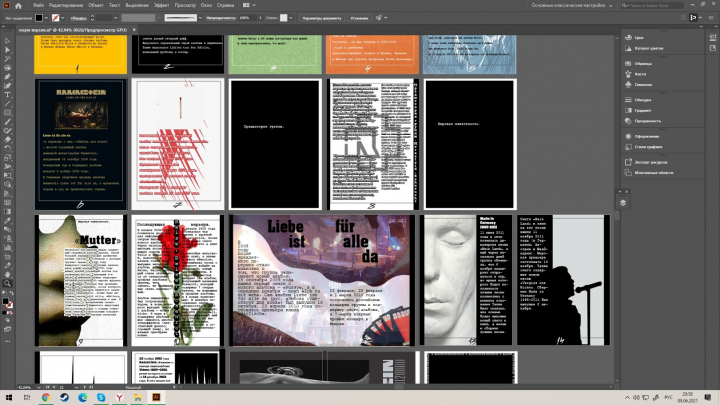Select the Eraser tool

tap(7, 140)
